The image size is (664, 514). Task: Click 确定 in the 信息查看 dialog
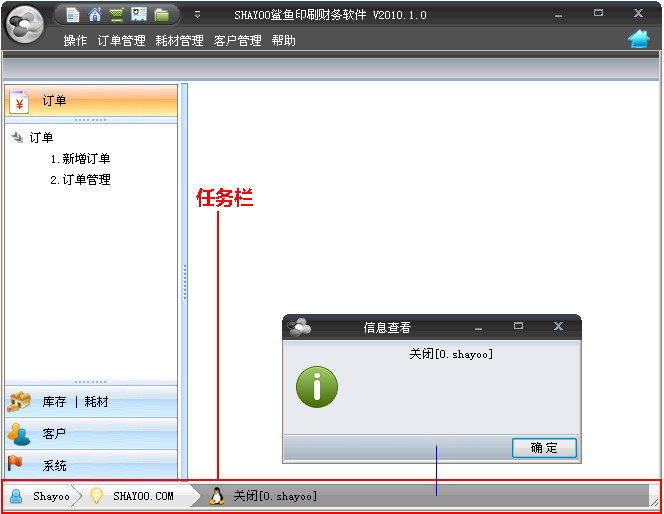tap(544, 448)
